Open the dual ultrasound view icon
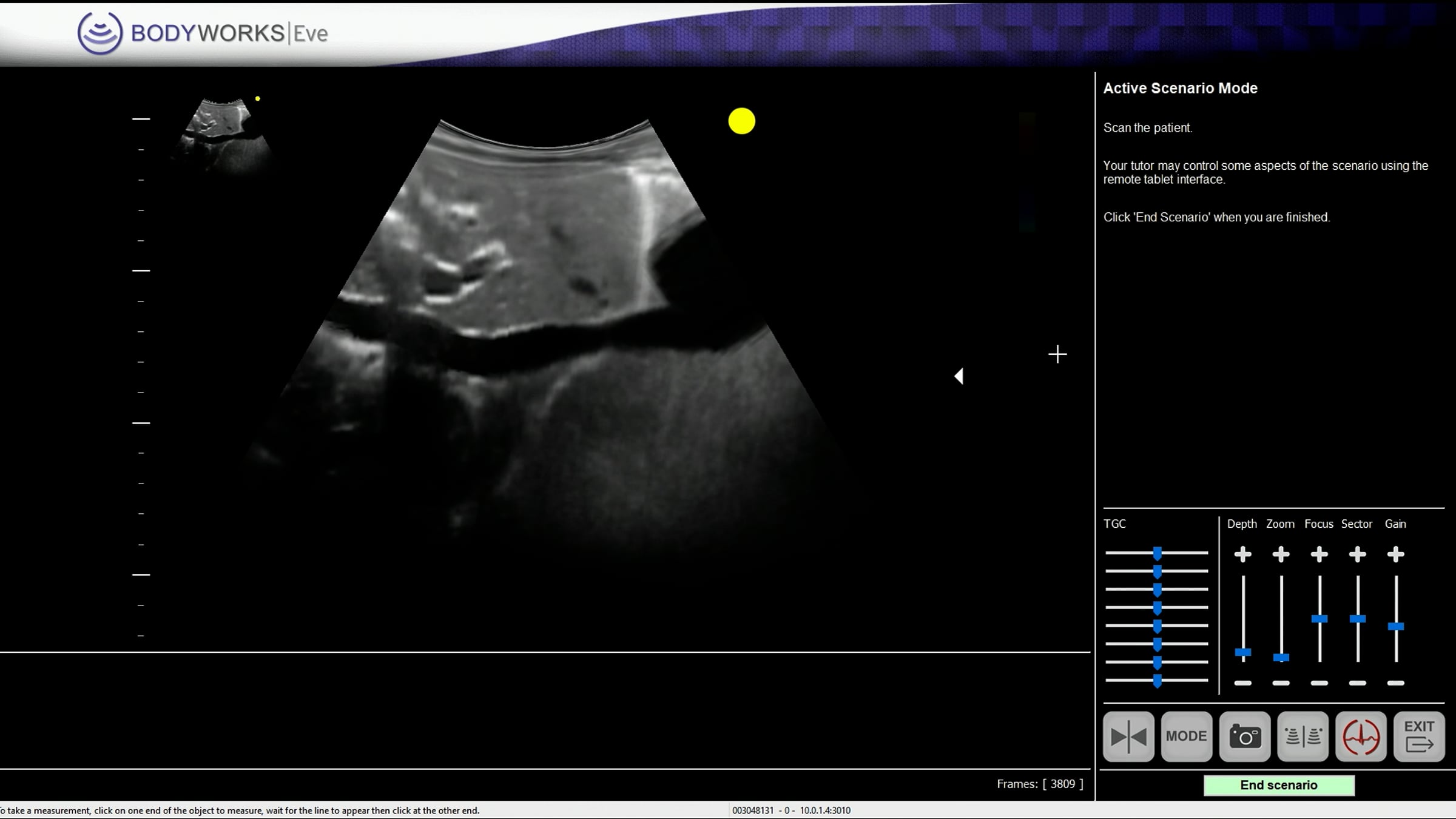Screen dimensions: 1456x819 click(x=1303, y=736)
